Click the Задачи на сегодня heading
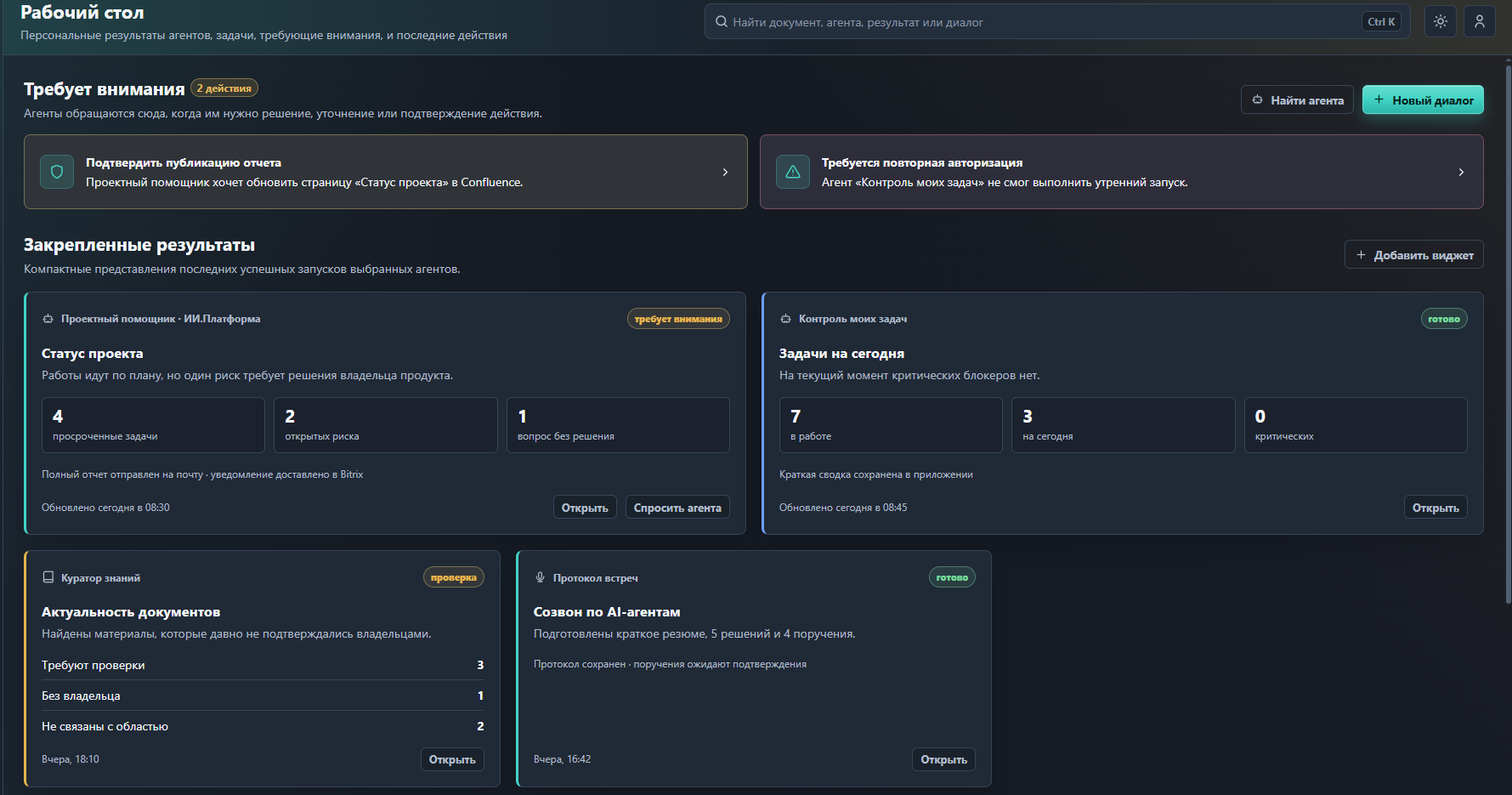The image size is (1512, 795). coord(841,354)
